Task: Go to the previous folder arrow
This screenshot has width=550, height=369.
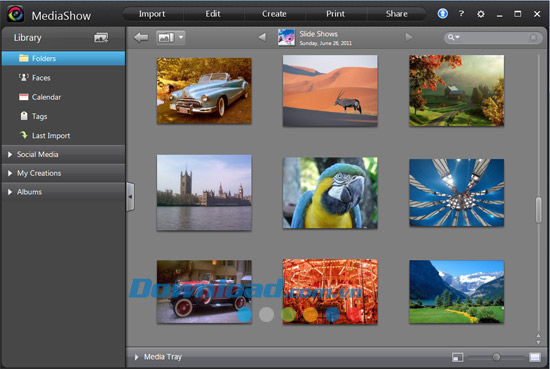Action: (x=262, y=37)
